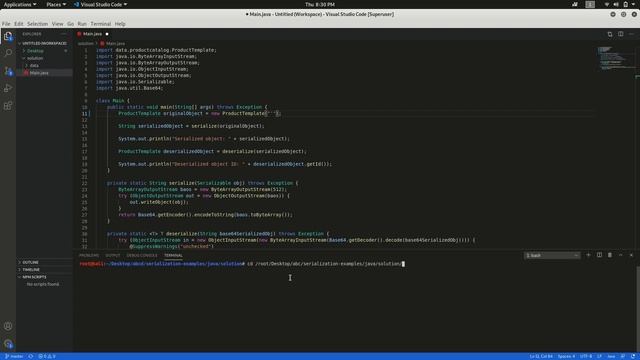Click LF end-of-line in status bar

600,356
